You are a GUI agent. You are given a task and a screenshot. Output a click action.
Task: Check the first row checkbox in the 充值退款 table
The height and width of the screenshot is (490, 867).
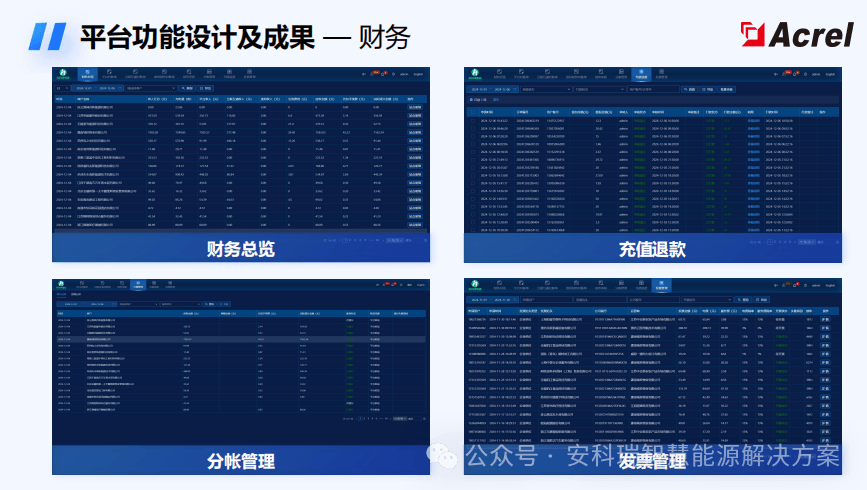coord(471,120)
